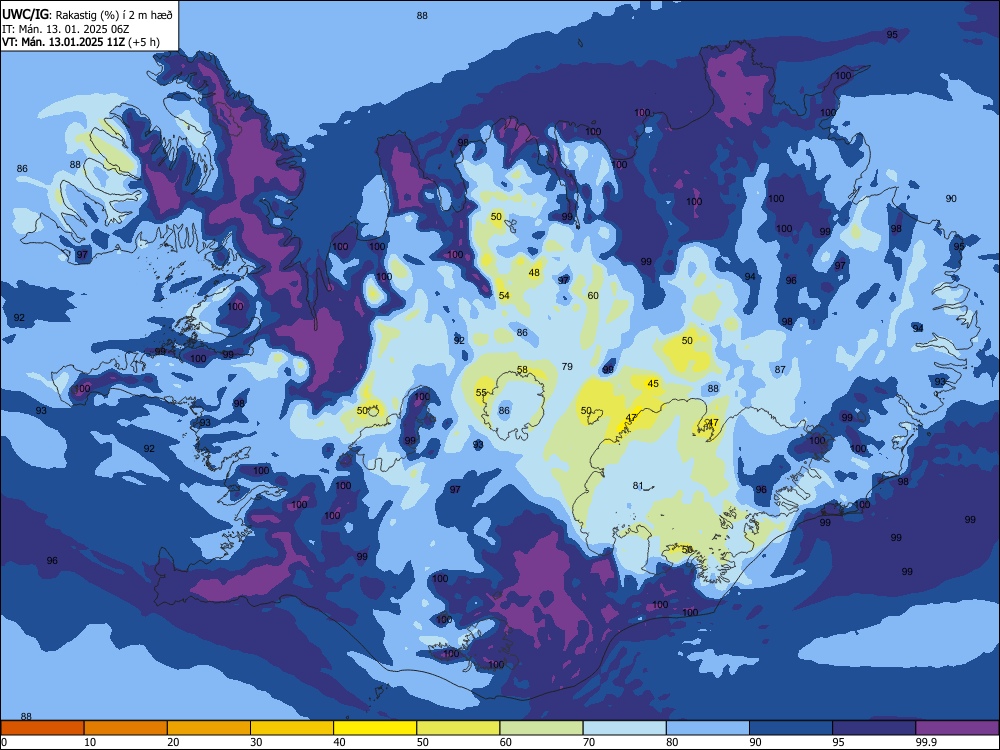The height and width of the screenshot is (750, 1000).
Task: Click the map value '79' in central highlands
Action: tap(567, 366)
